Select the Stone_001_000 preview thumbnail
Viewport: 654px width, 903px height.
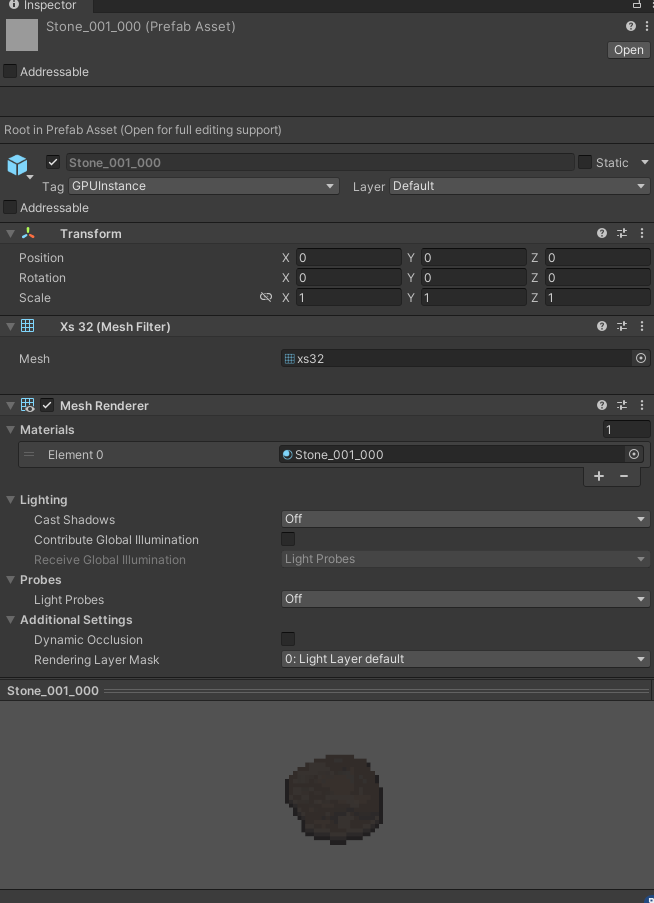click(x=334, y=798)
